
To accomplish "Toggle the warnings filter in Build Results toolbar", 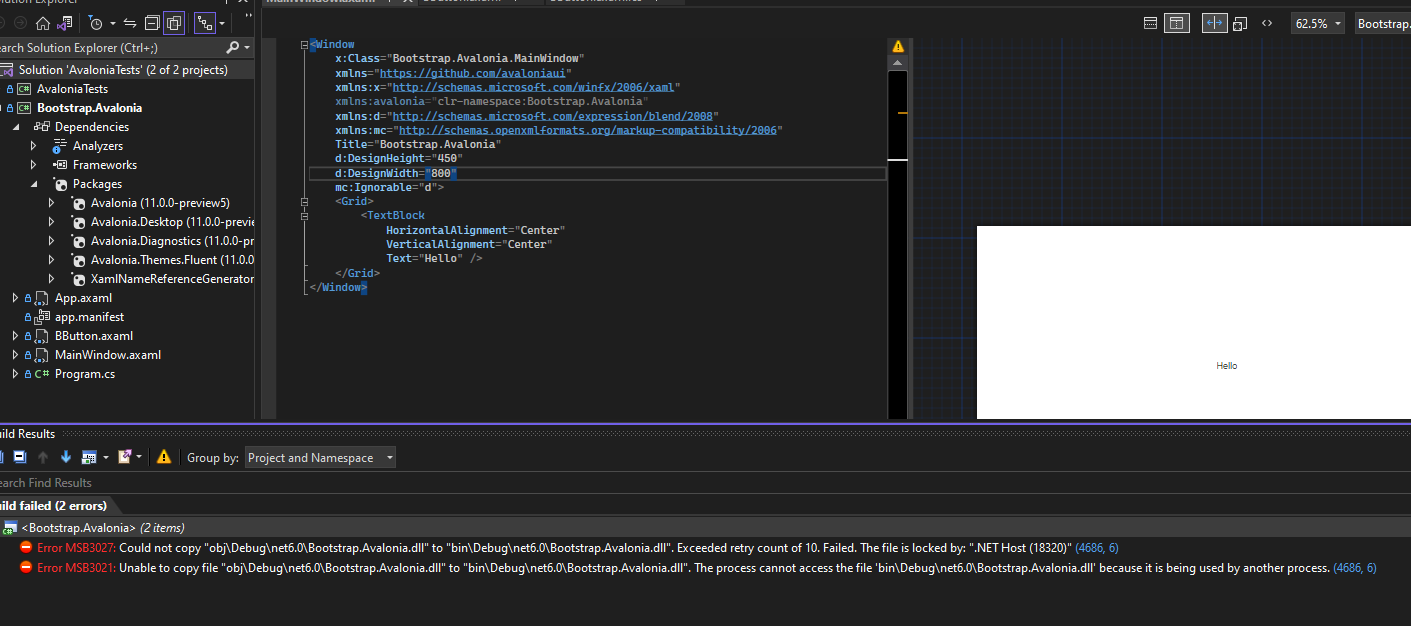I will (164, 456).
